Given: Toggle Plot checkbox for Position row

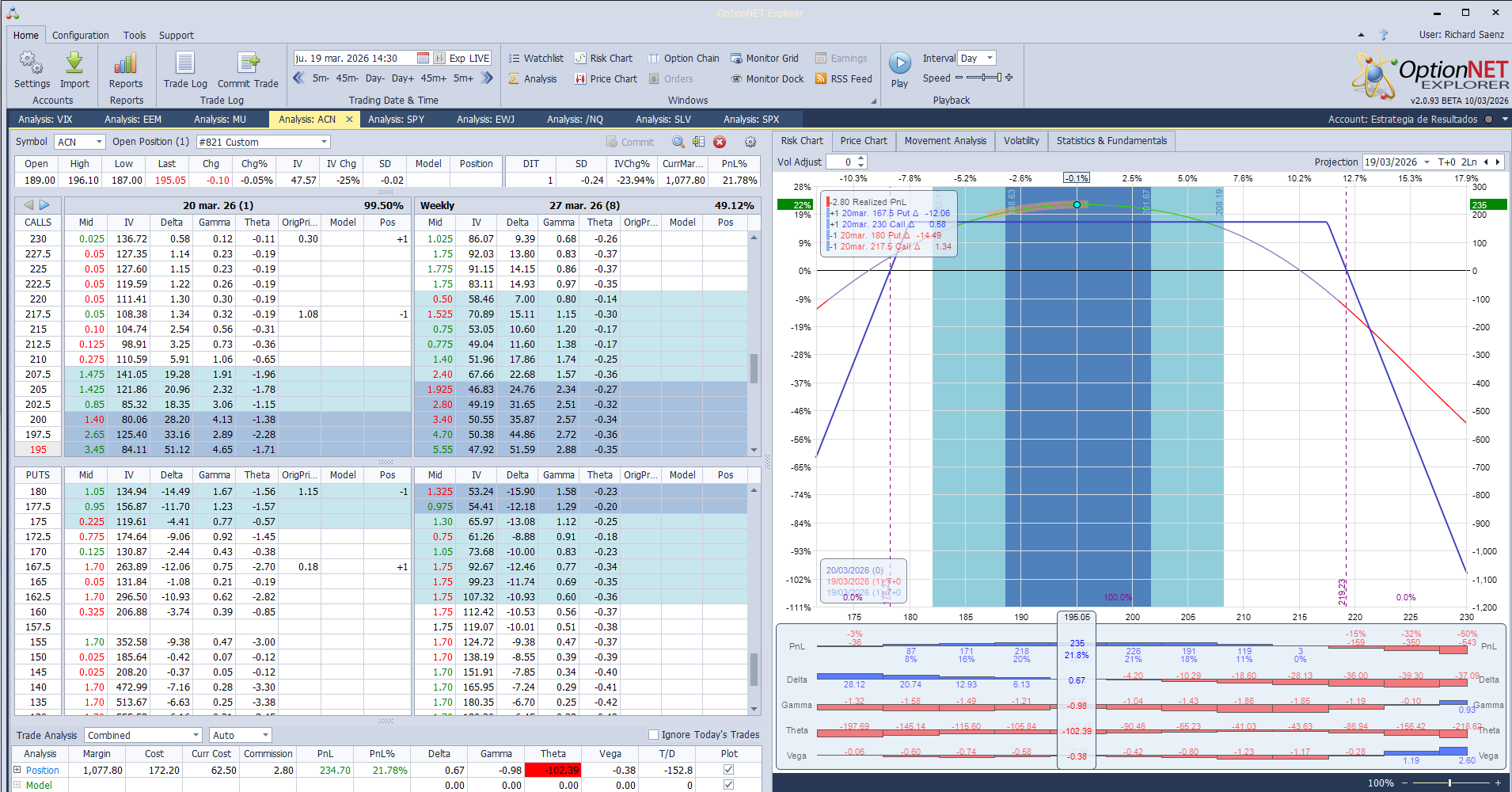Looking at the screenshot, I should [x=728, y=770].
